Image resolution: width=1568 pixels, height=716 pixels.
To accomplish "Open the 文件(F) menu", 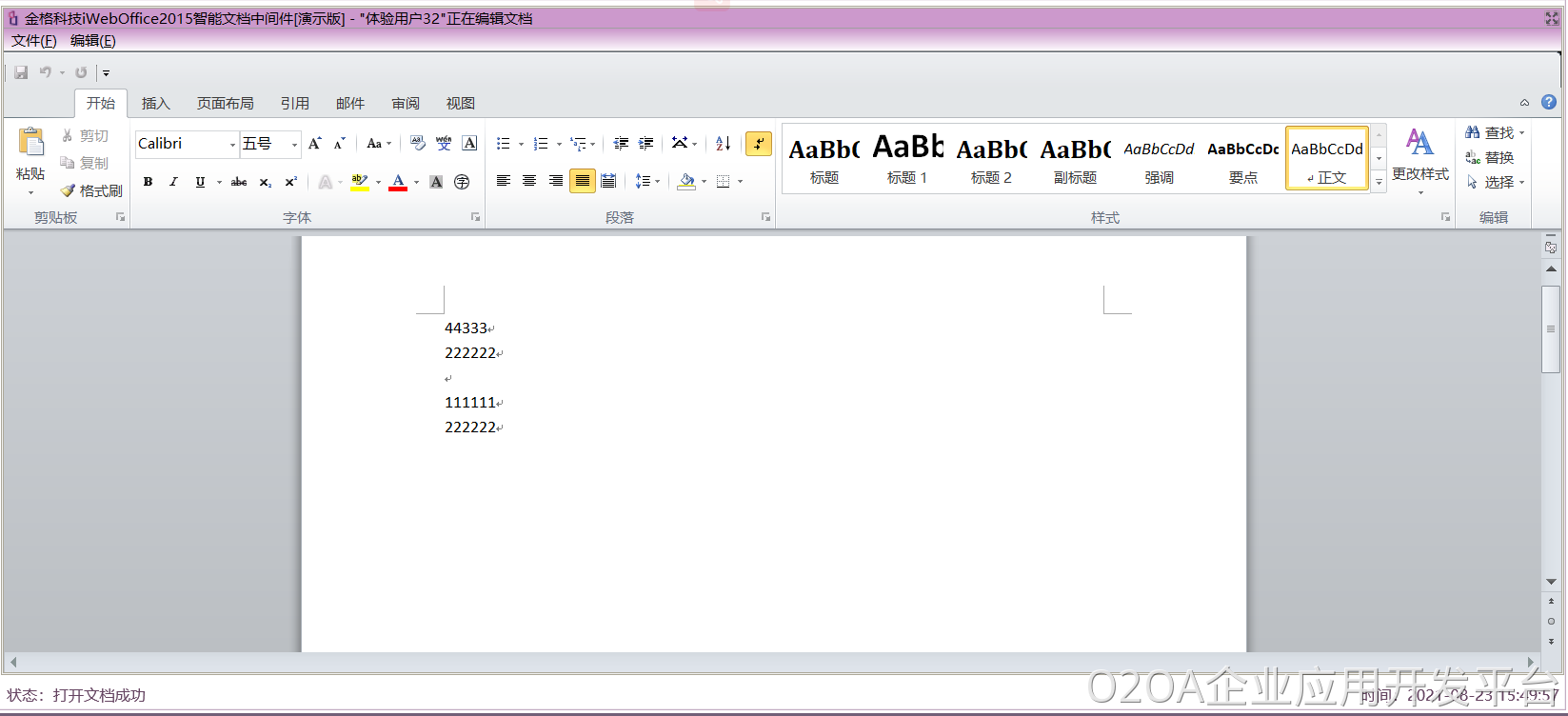I will (33, 41).
